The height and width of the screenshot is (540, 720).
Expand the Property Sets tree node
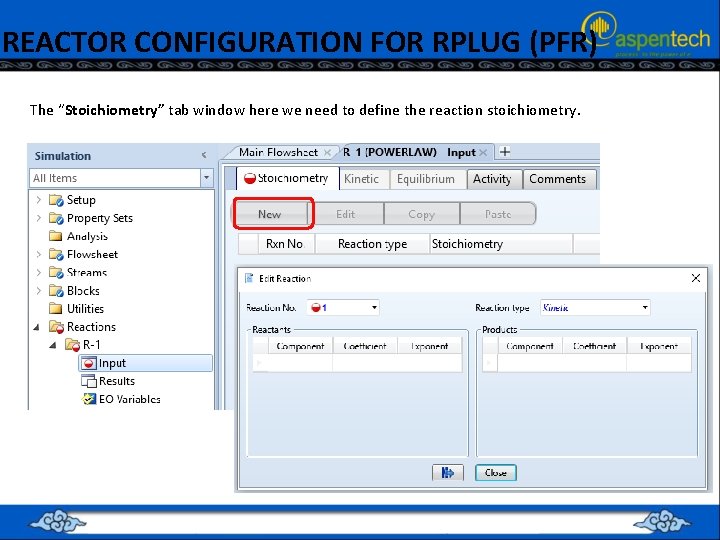click(39, 218)
